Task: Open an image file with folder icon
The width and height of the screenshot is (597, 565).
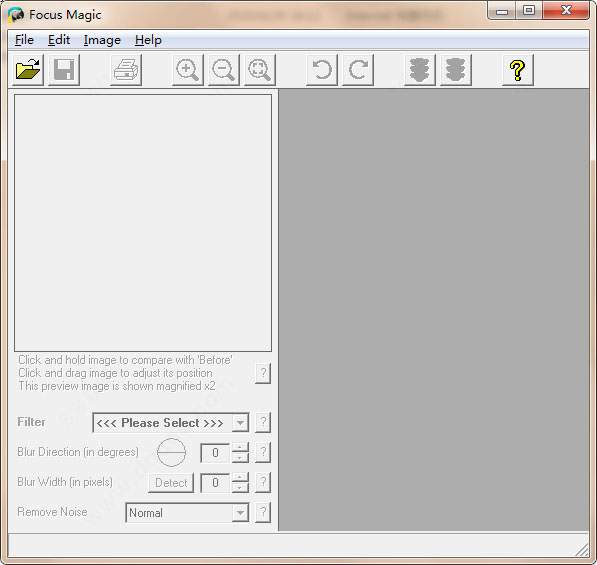Action: pyautogui.click(x=28, y=70)
